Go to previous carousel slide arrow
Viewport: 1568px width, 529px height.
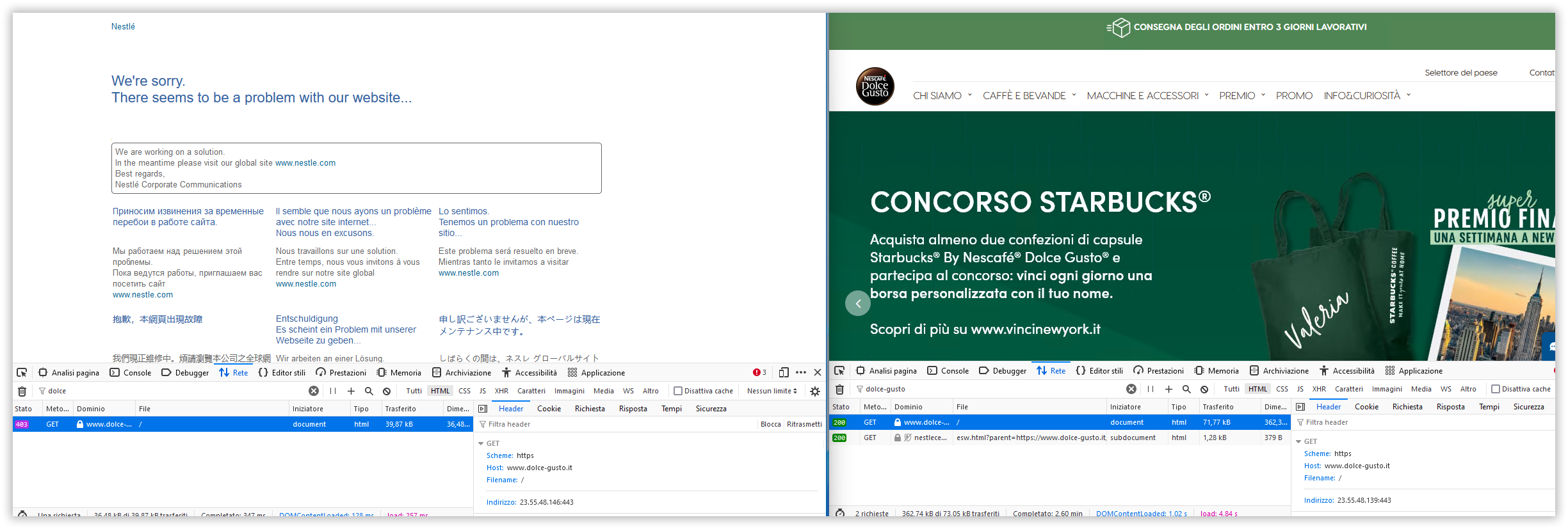point(858,303)
